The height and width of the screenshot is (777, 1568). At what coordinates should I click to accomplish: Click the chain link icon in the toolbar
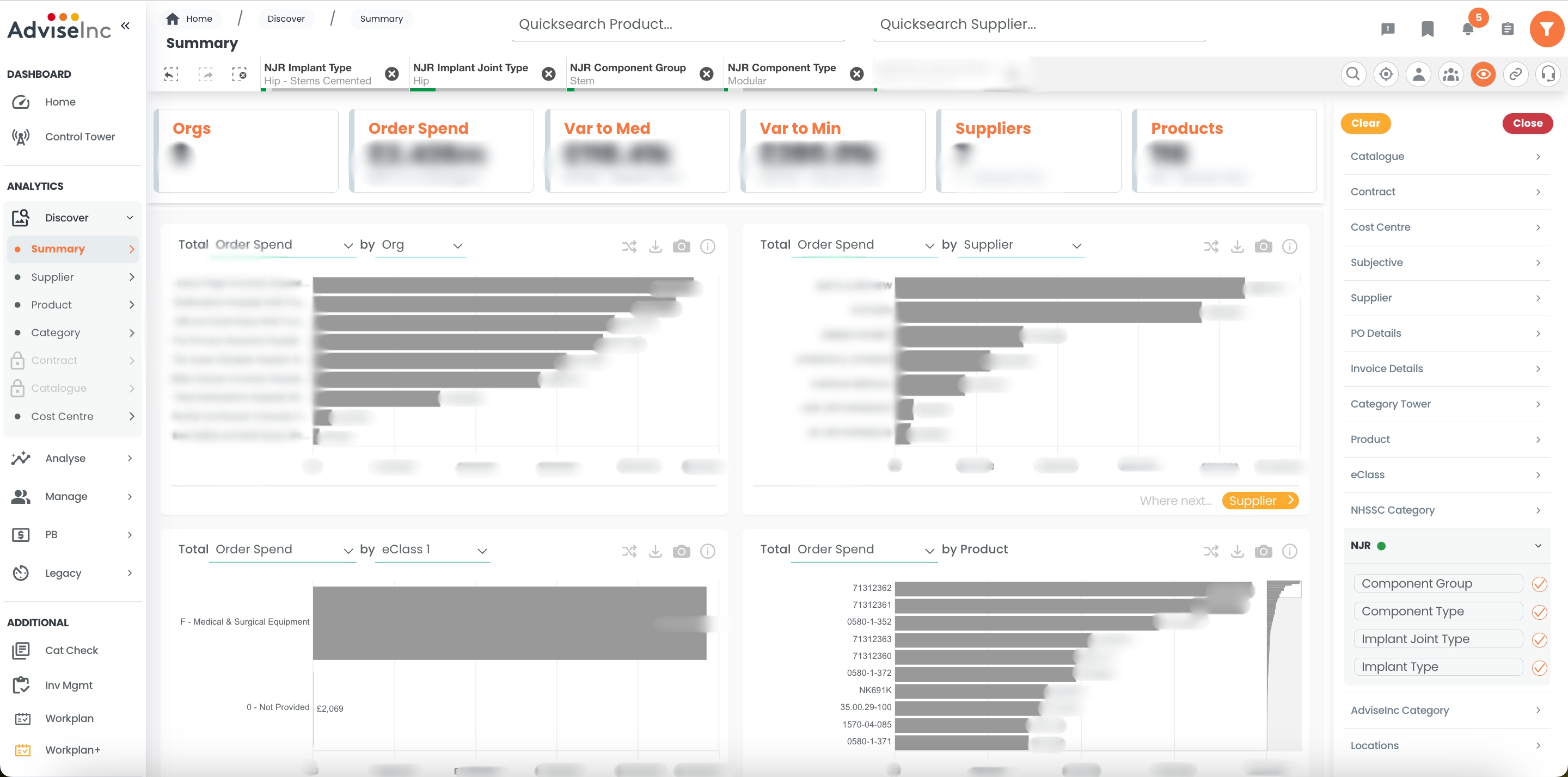point(1516,74)
